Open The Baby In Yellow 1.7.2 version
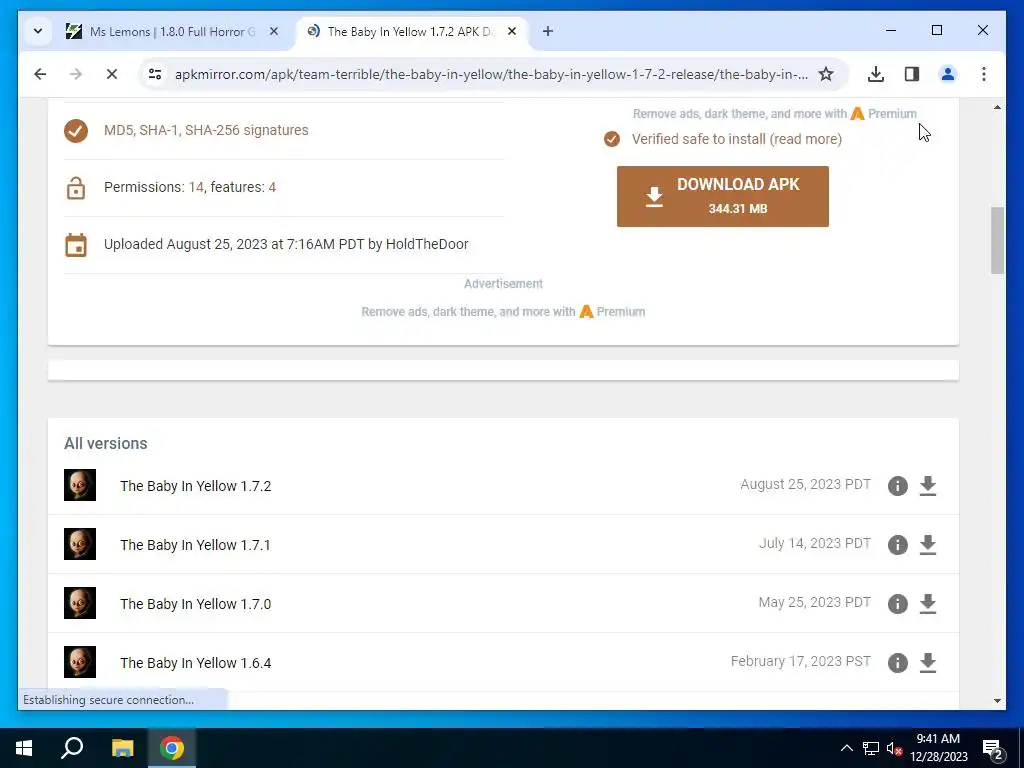Screen dimensions: 1024x768 [x=195, y=486]
